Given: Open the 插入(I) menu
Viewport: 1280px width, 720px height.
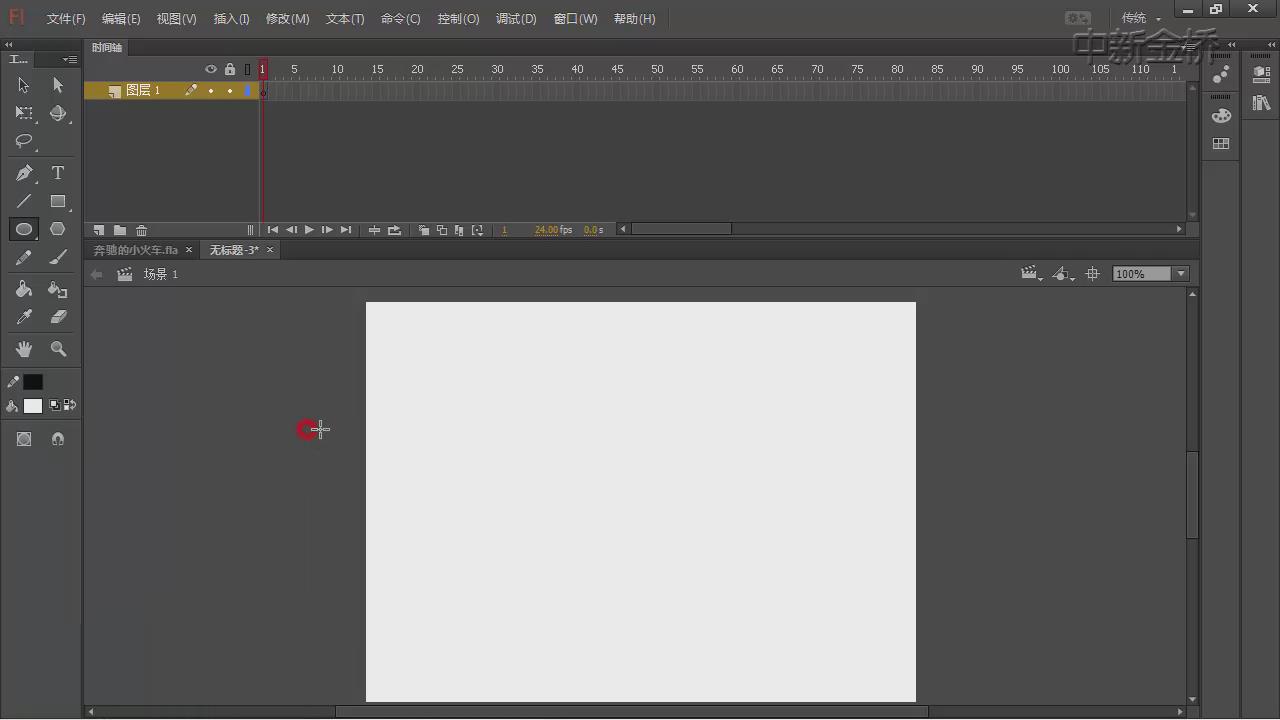Looking at the screenshot, I should pos(232,19).
